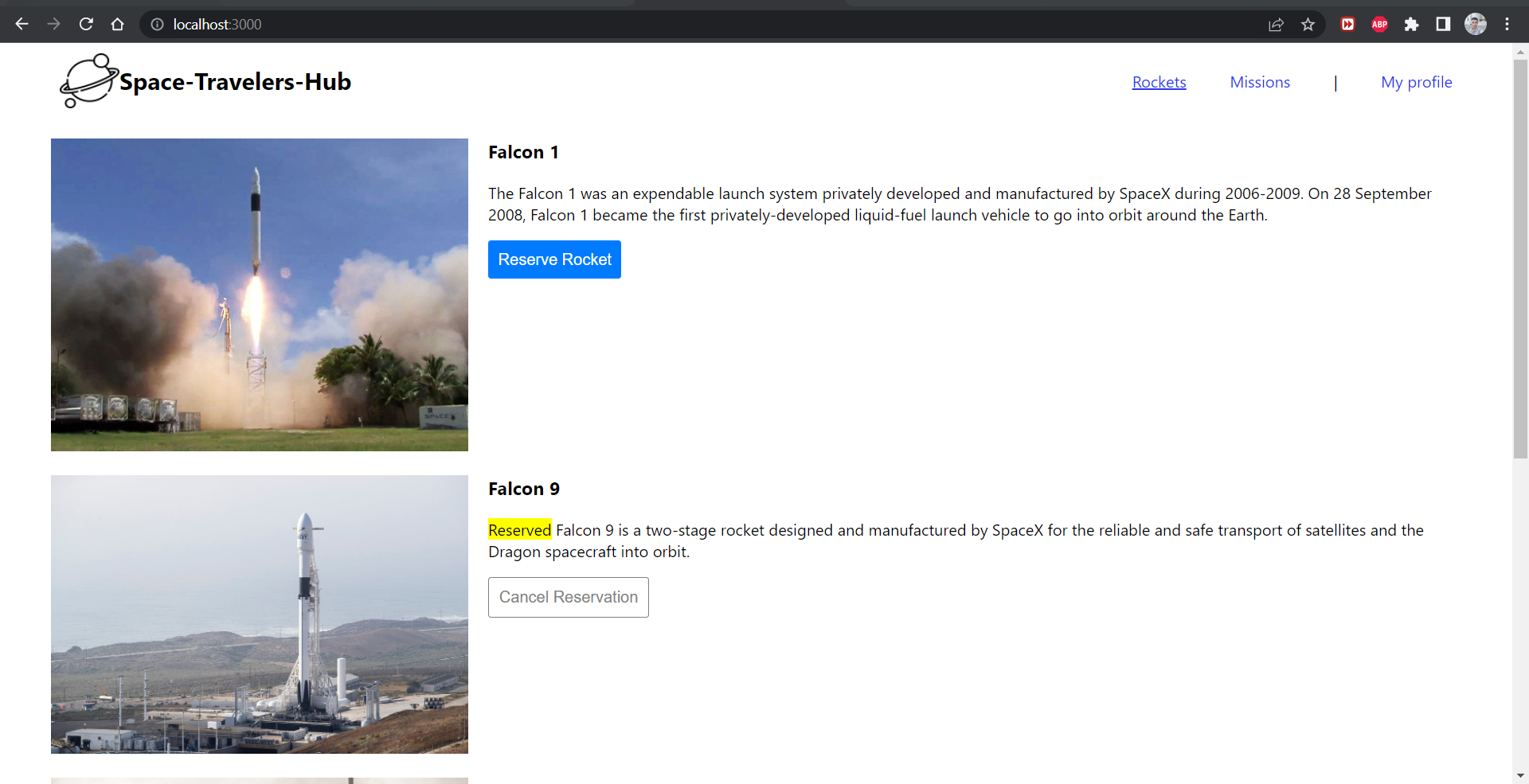
Task: Click the Falcon 1 heading
Action: (523, 152)
